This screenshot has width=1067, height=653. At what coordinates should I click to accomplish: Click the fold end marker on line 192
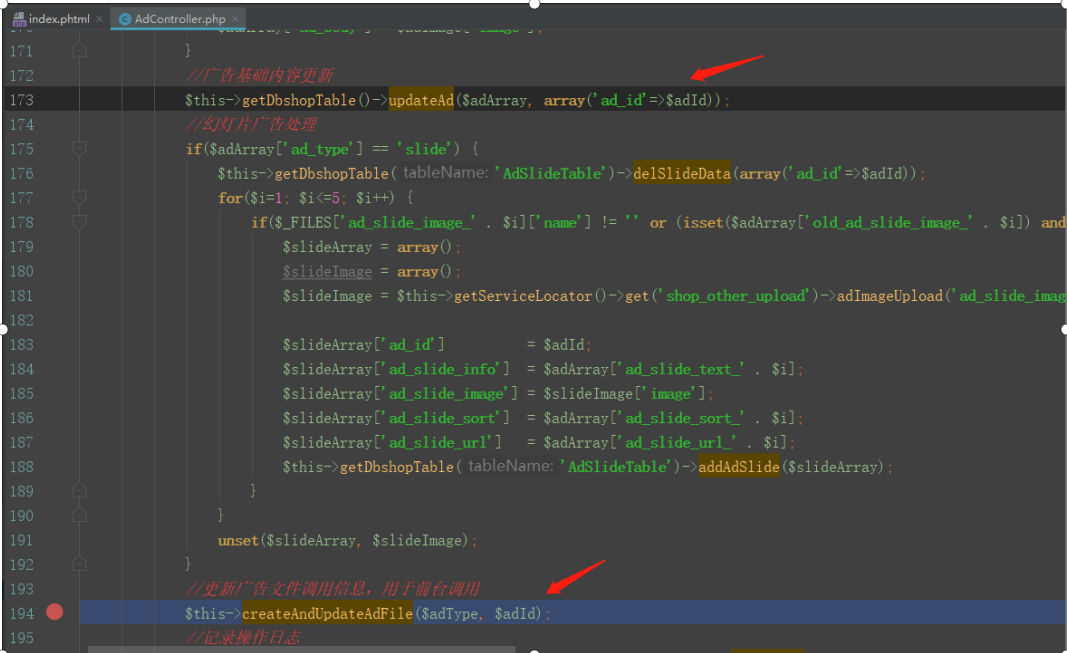(x=79, y=564)
